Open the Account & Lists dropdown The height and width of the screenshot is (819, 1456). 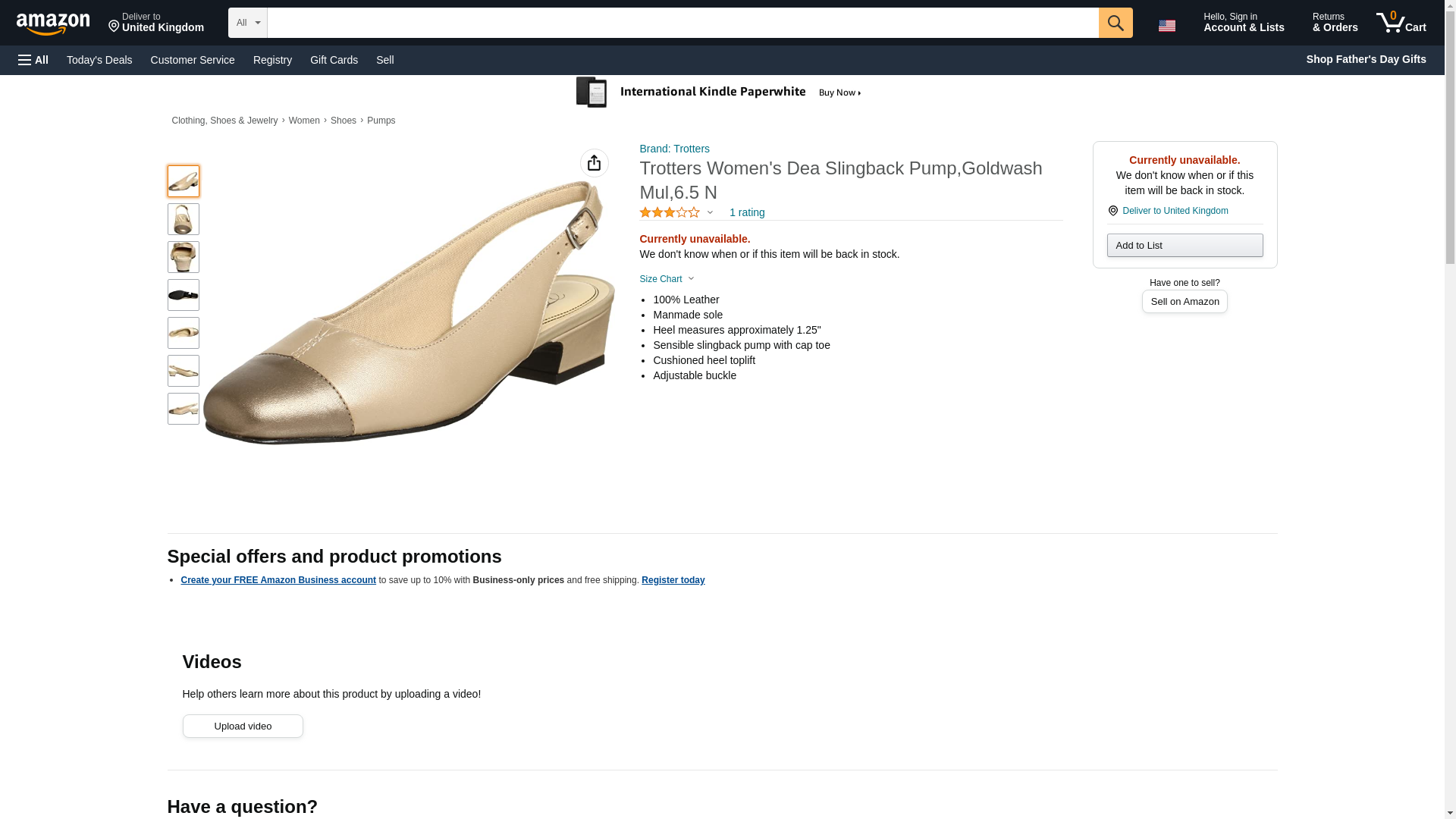1243,23
